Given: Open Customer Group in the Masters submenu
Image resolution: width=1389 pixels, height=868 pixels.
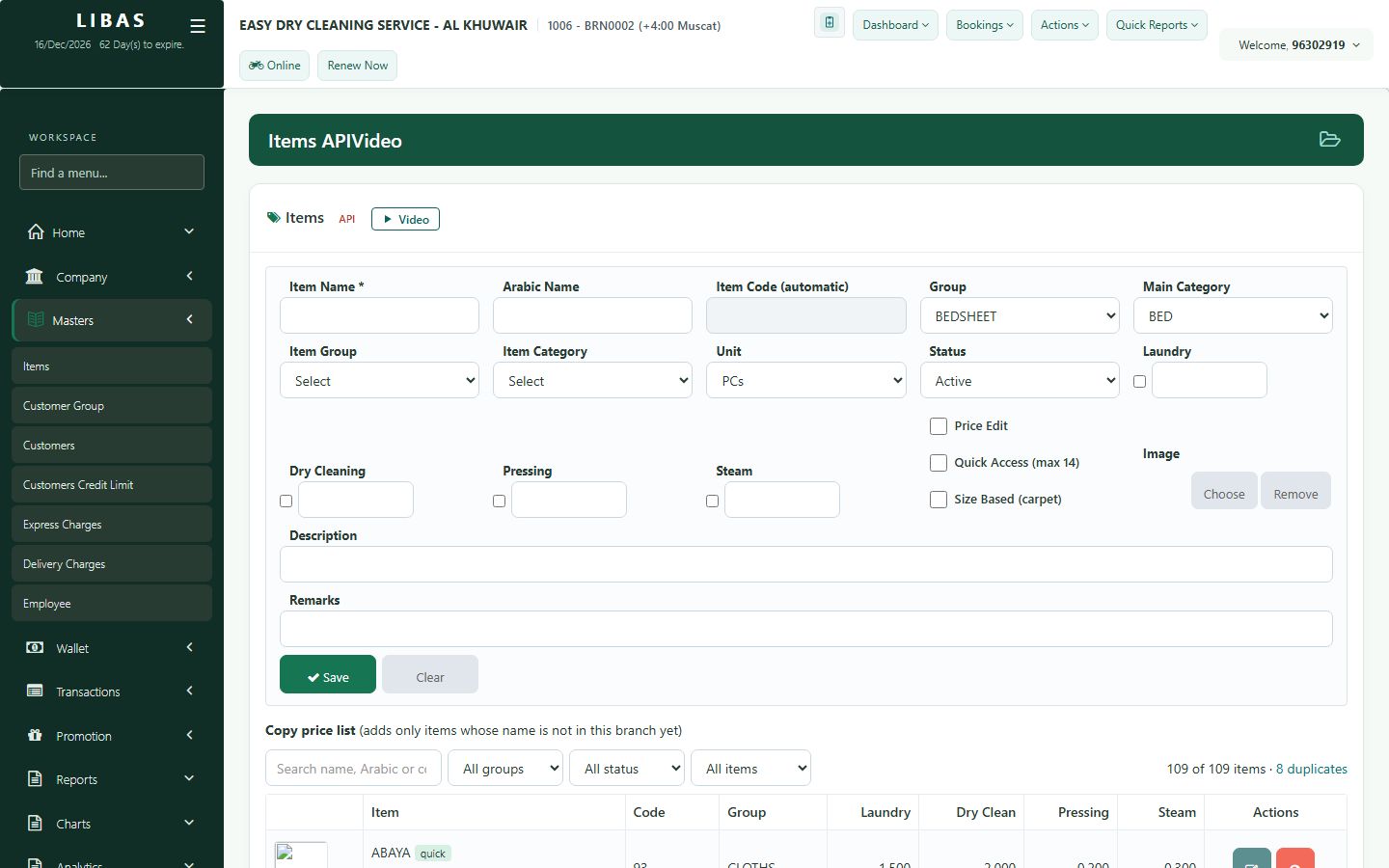Looking at the screenshot, I should tap(112, 405).
